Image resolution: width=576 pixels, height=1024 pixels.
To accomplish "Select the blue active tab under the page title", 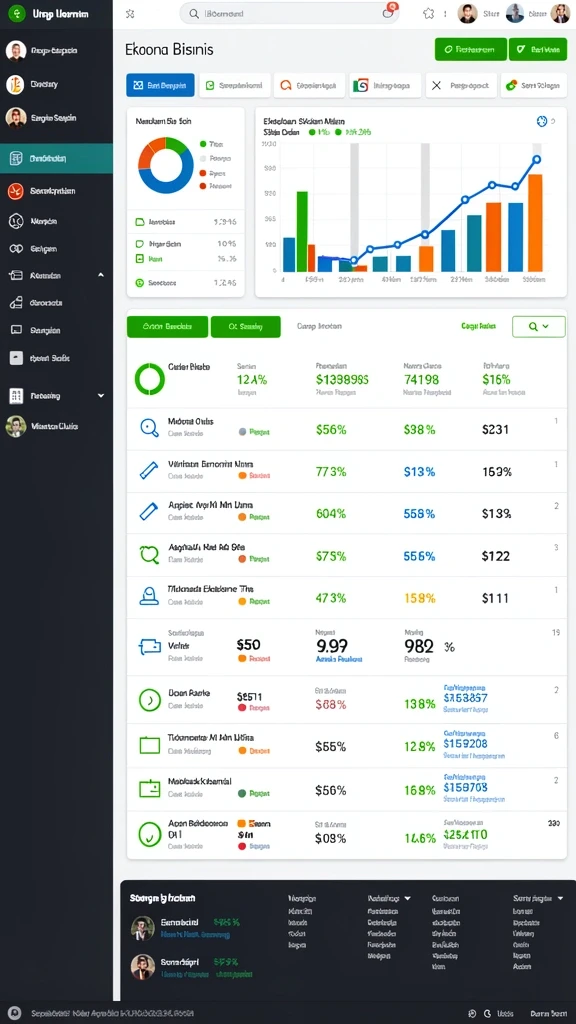I will 160,85.
